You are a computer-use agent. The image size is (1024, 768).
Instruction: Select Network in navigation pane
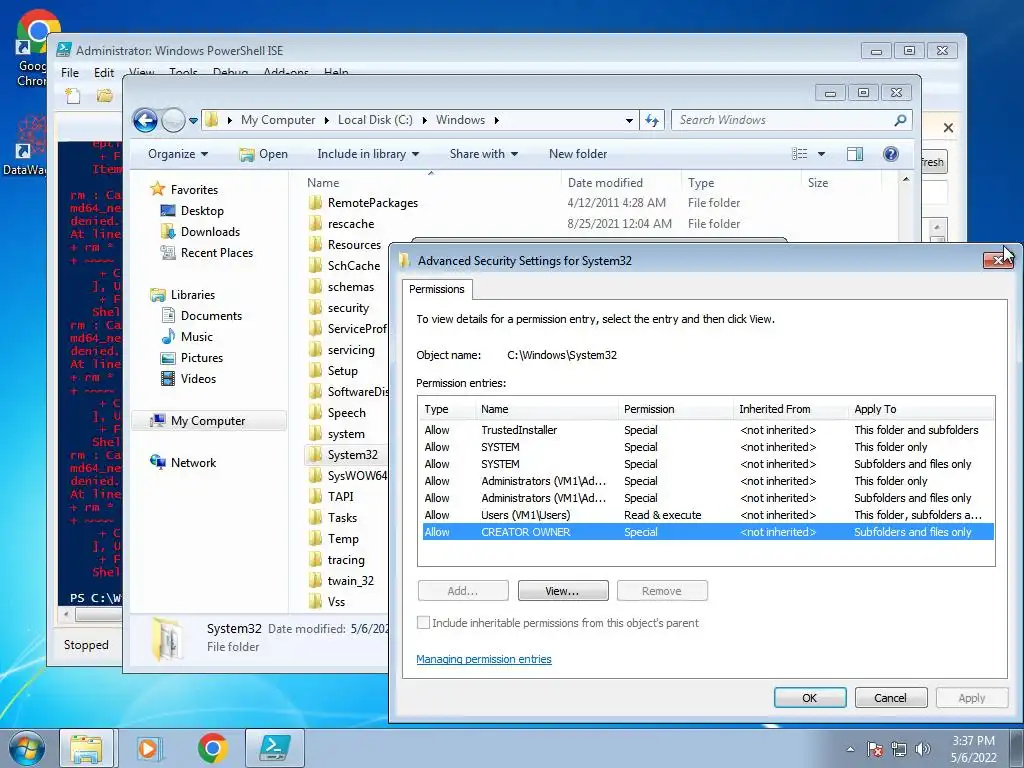(193, 462)
